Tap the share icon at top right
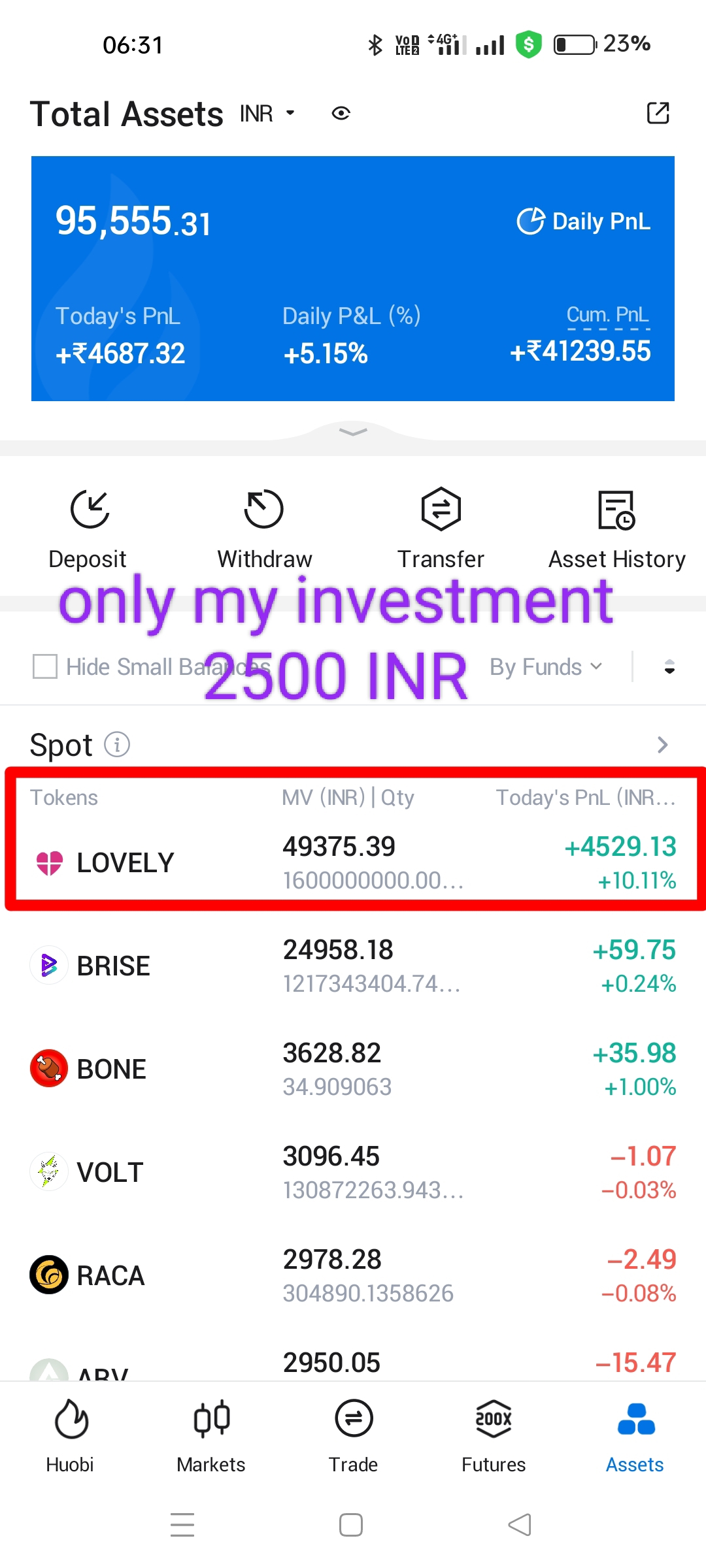This screenshot has width=706, height=1568. click(x=658, y=113)
